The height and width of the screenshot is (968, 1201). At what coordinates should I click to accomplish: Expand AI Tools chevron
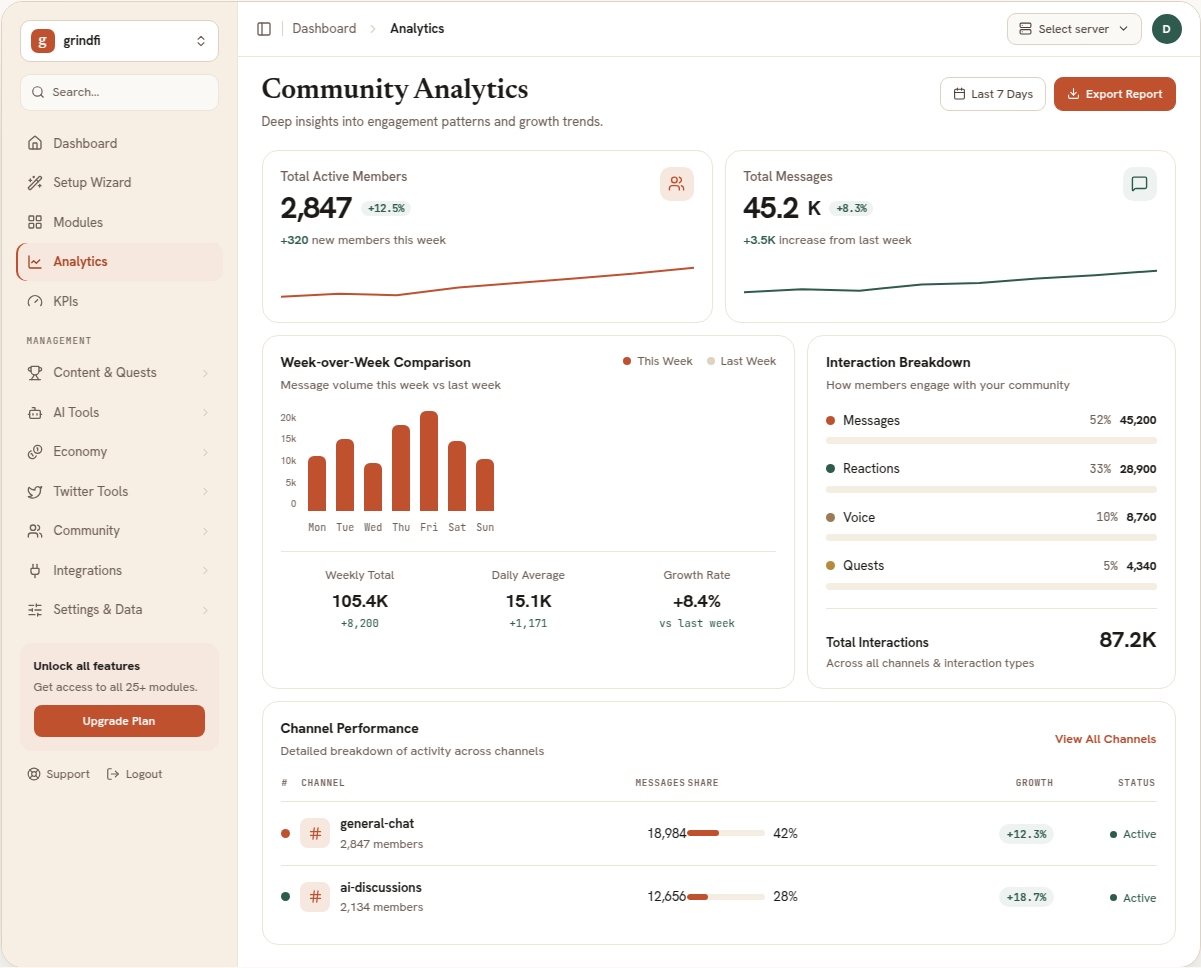(205, 412)
